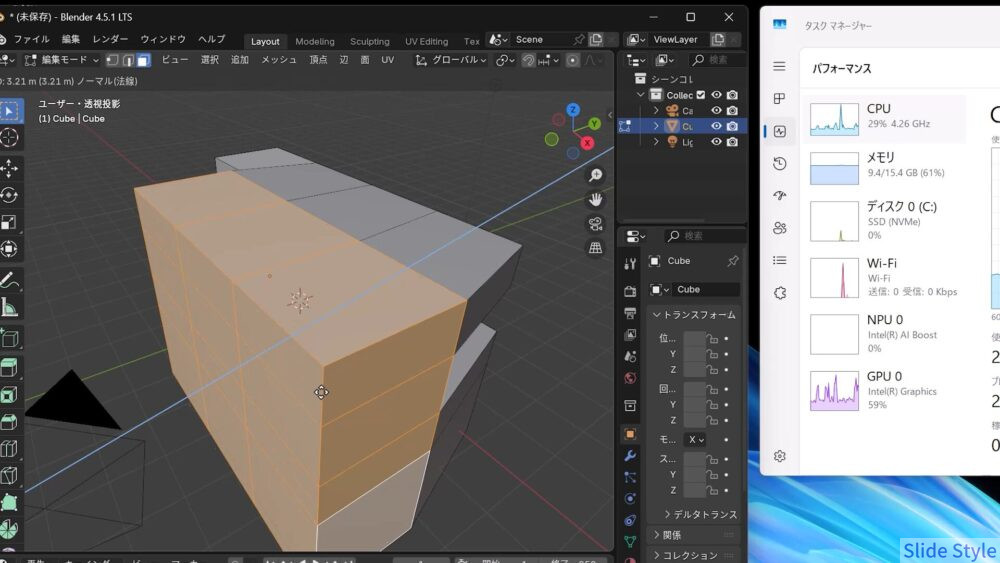Screen dimensions: 1000x563
Task: Uncheck the Collection exclude checkbox
Action: pos(701,95)
